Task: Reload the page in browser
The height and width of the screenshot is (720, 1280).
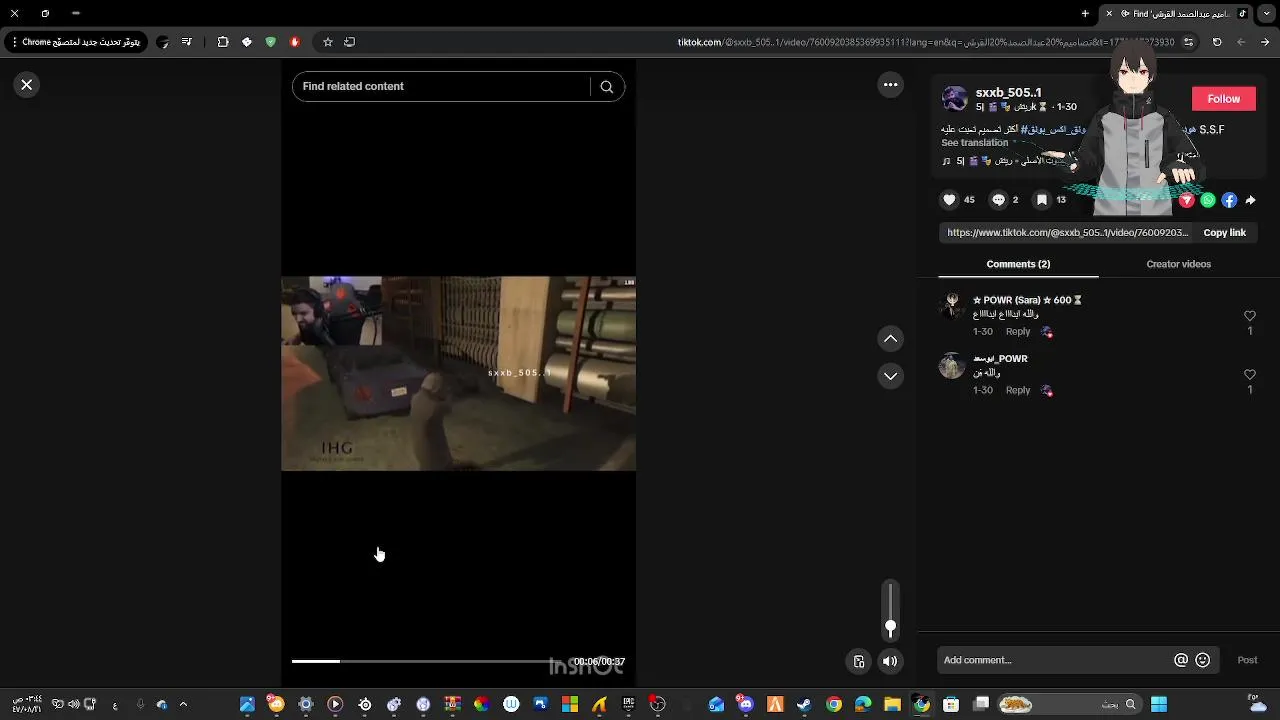Action: [1217, 42]
